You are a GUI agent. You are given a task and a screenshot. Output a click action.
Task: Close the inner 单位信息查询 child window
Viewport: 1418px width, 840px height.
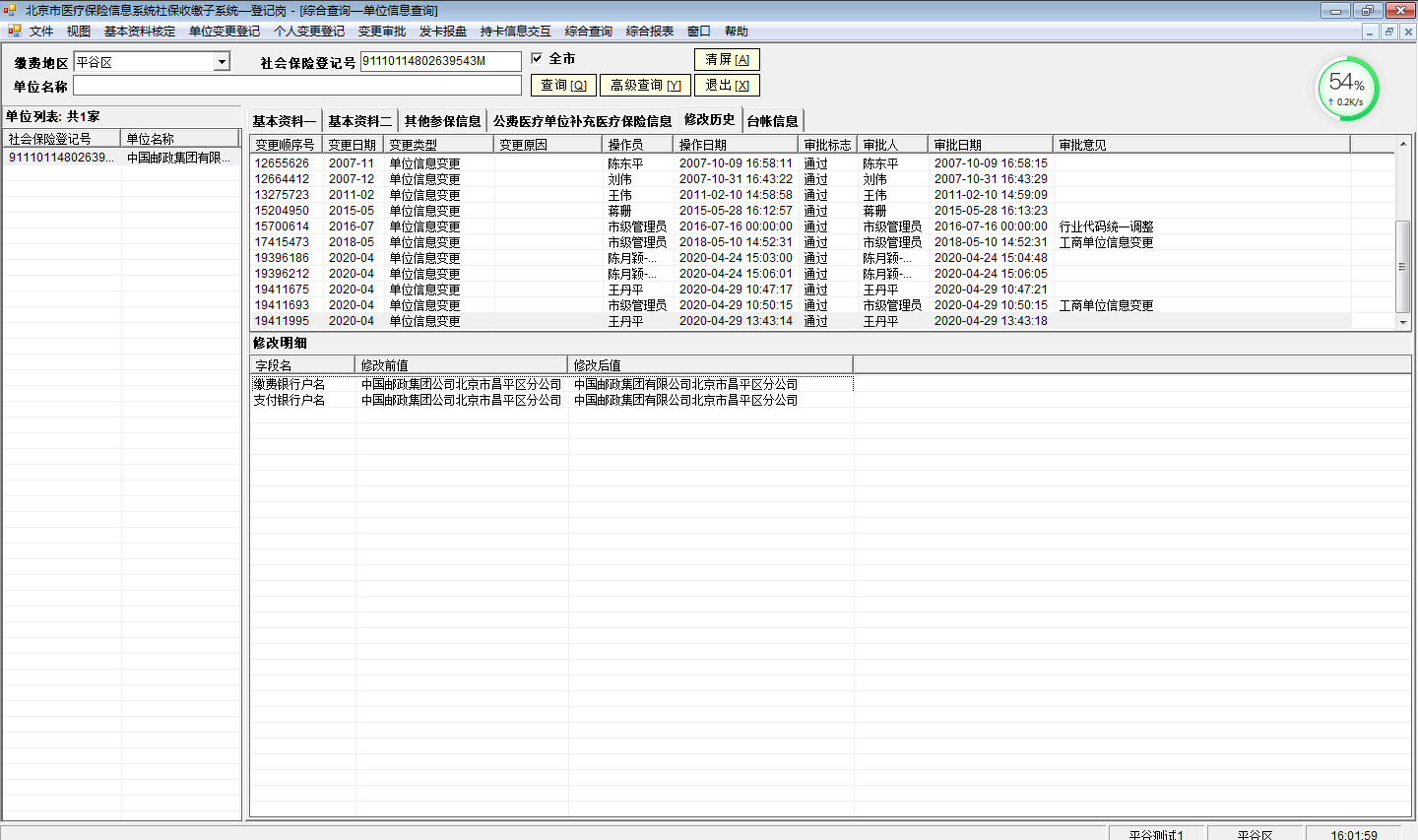click(1408, 32)
